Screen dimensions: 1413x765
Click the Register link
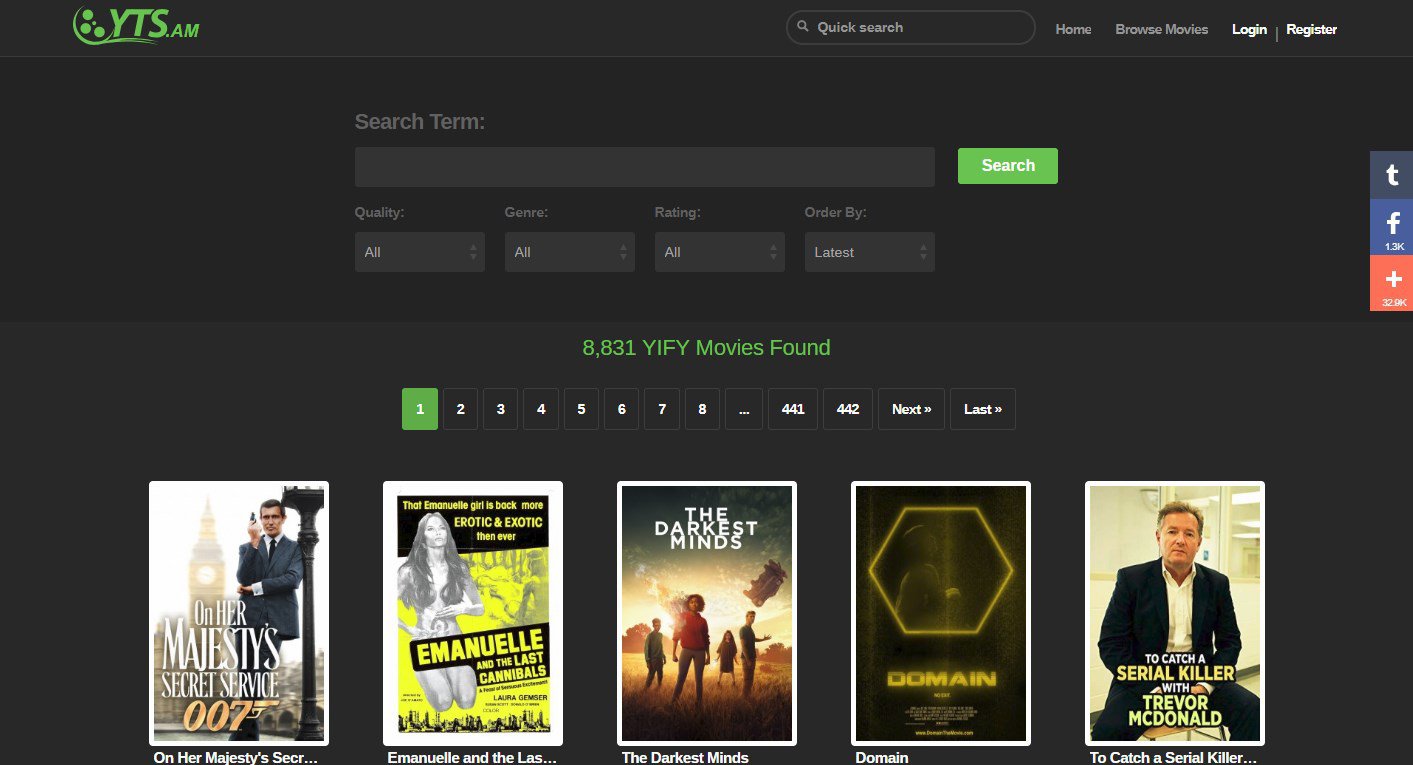(x=1311, y=29)
